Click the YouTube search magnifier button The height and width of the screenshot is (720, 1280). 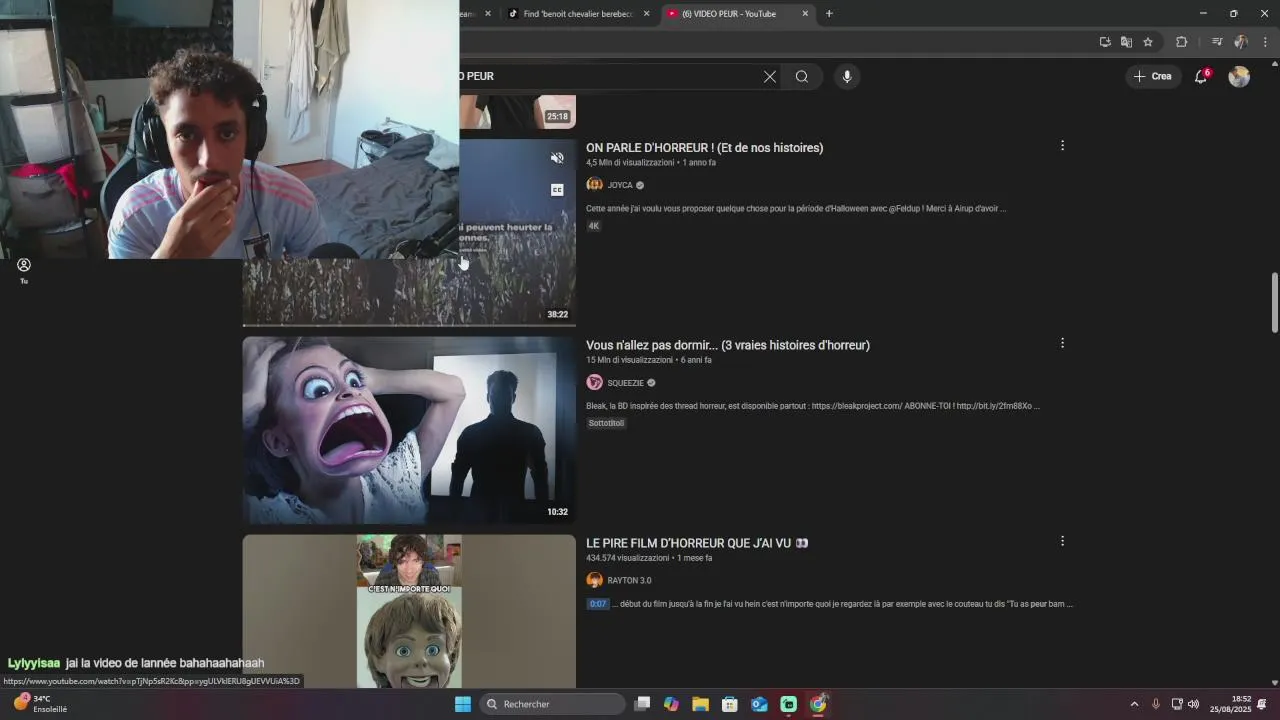point(802,76)
